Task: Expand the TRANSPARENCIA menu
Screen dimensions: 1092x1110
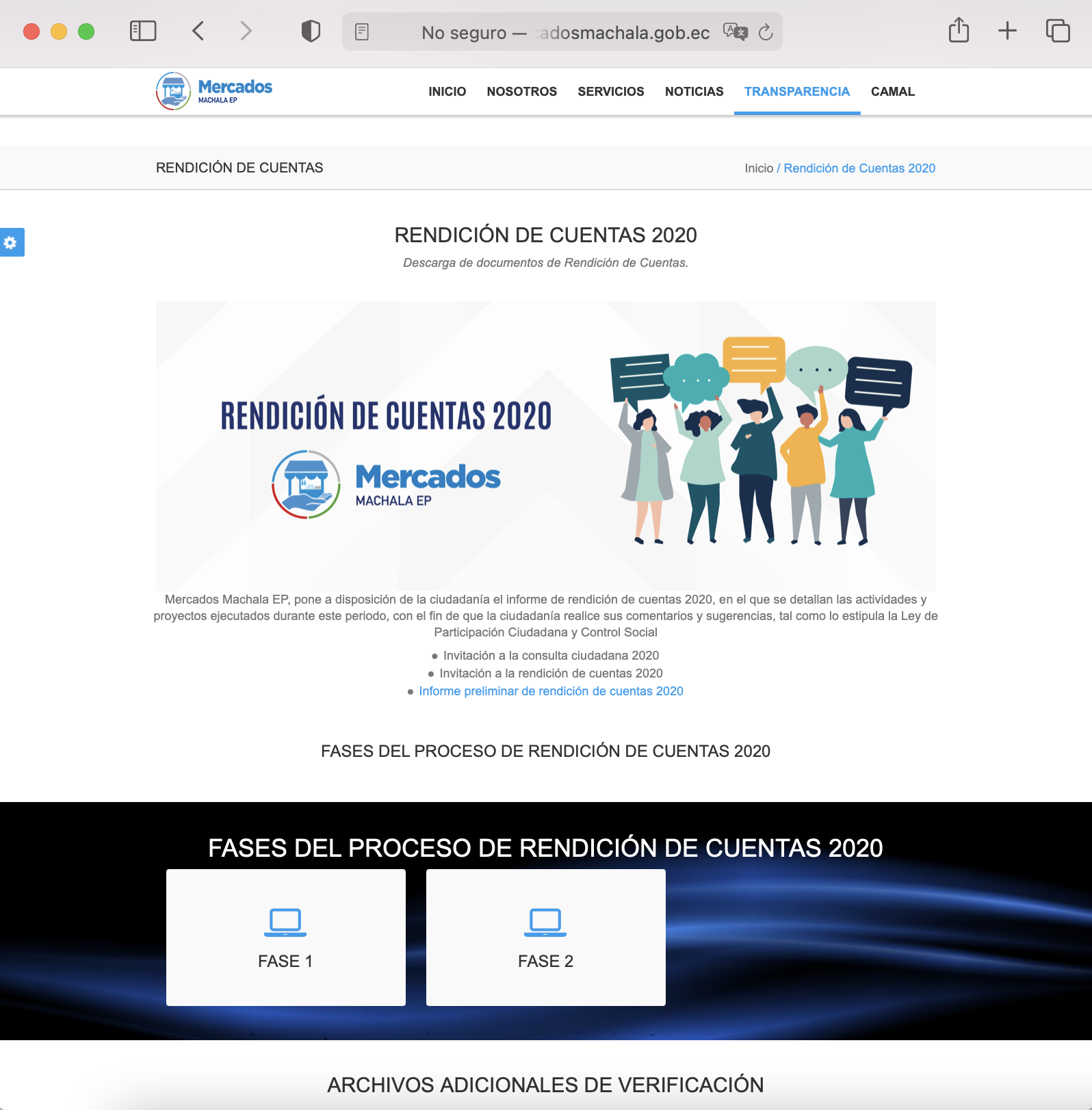Action: 796,92
